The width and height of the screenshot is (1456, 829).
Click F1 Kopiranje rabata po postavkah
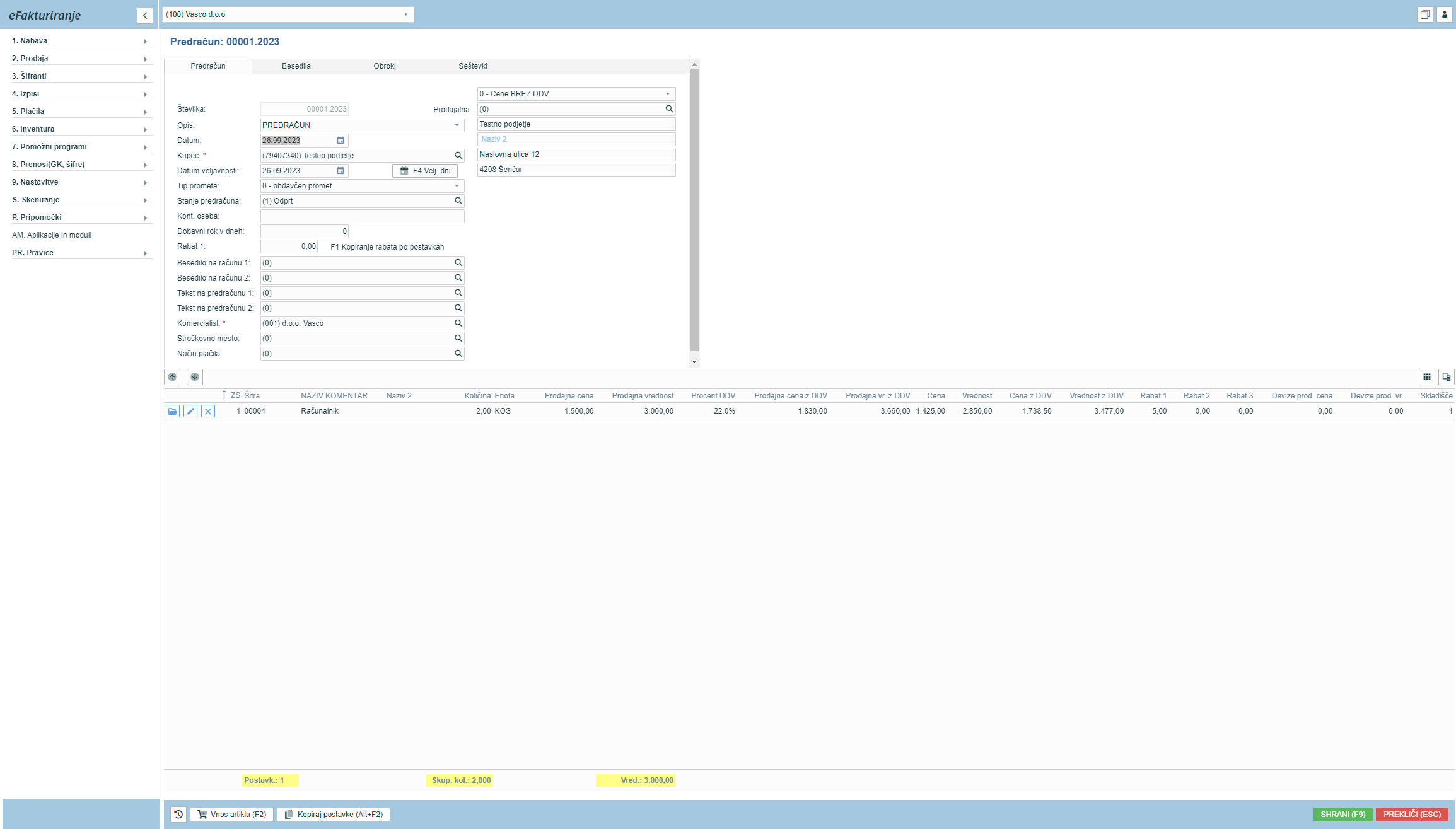pyautogui.click(x=387, y=247)
